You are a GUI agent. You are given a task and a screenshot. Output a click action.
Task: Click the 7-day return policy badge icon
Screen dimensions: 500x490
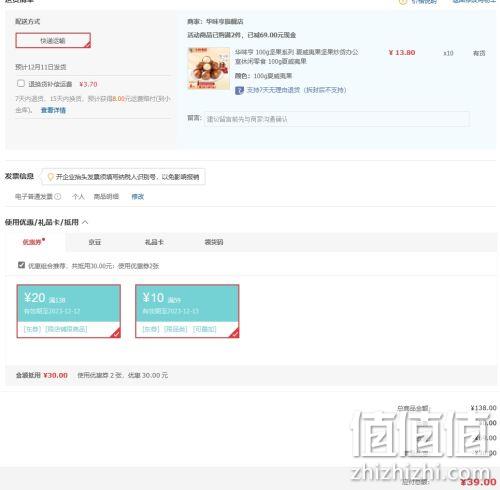pyautogui.click(x=239, y=90)
